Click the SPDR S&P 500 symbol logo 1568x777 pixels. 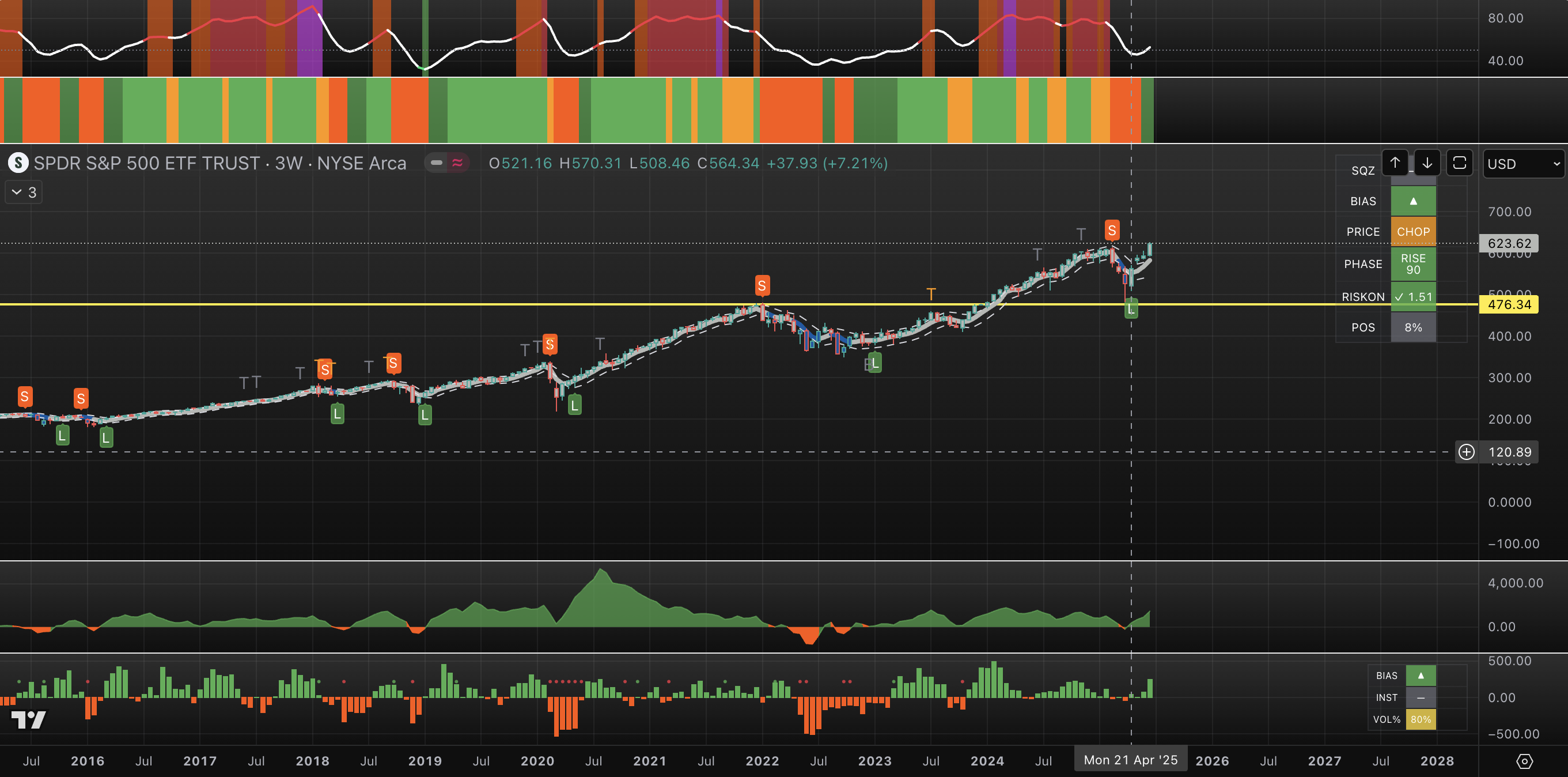(x=18, y=163)
